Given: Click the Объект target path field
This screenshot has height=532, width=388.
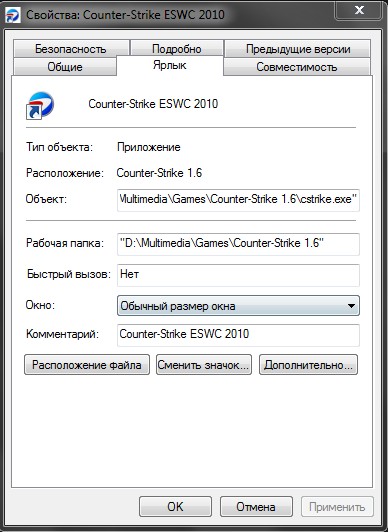Looking at the screenshot, I should 238,200.
